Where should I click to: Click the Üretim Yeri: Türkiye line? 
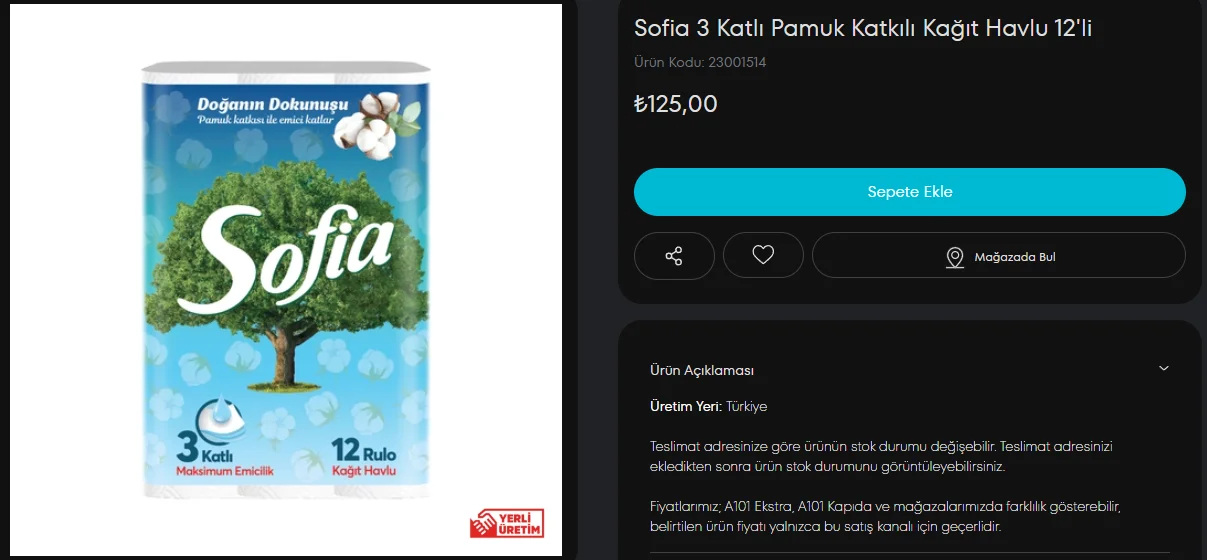(x=708, y=406)
